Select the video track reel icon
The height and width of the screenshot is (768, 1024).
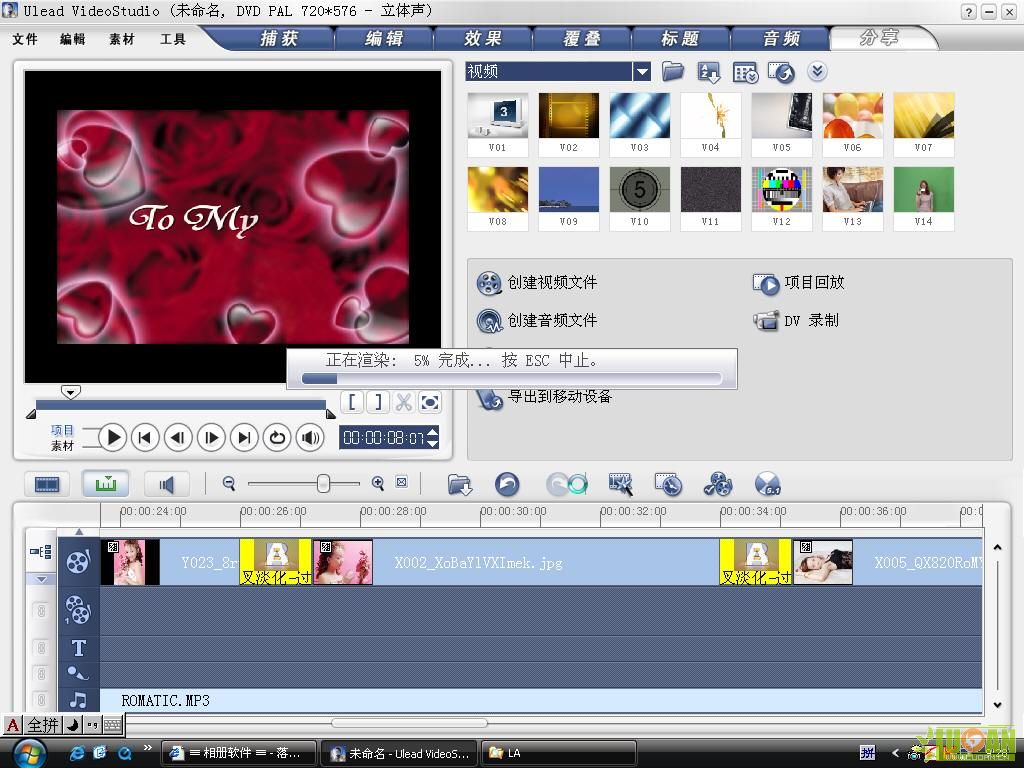[78, 561]
